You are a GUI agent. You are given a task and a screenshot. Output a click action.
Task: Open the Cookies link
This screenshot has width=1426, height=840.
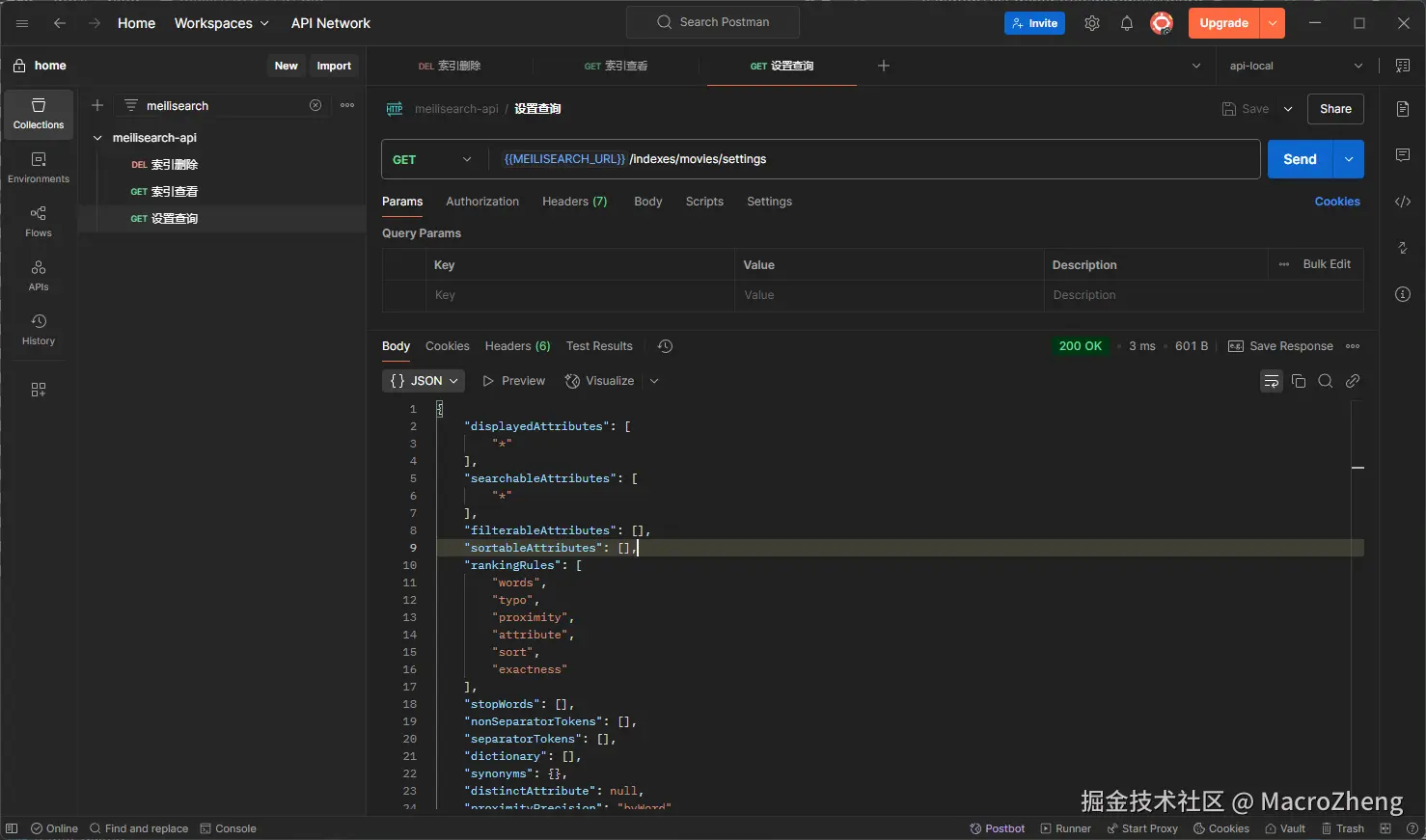1337,202
